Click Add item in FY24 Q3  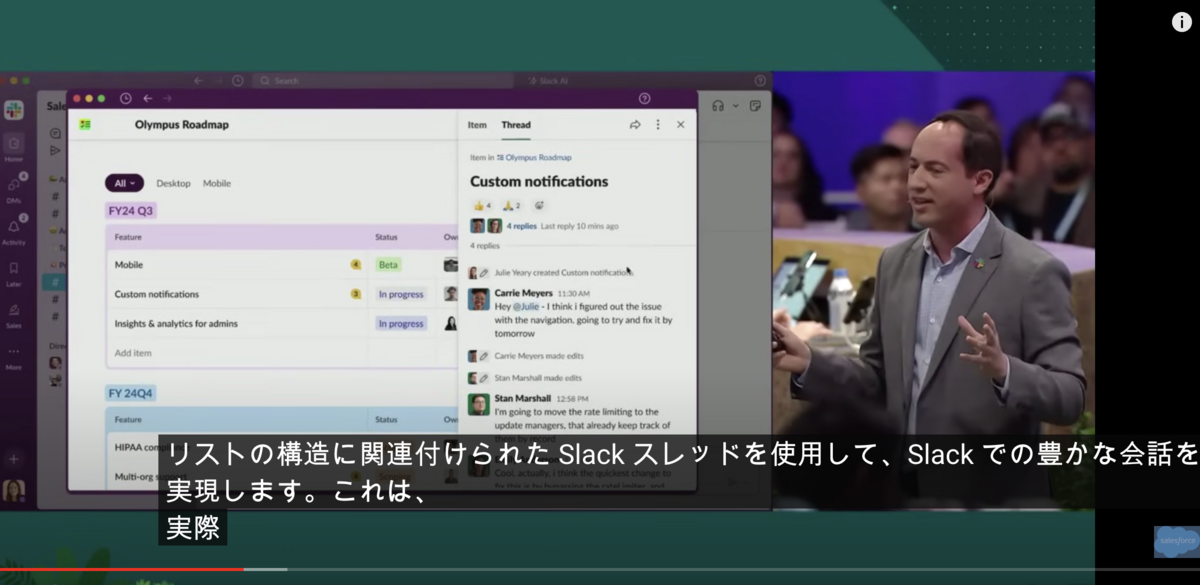tap(132, 353)
